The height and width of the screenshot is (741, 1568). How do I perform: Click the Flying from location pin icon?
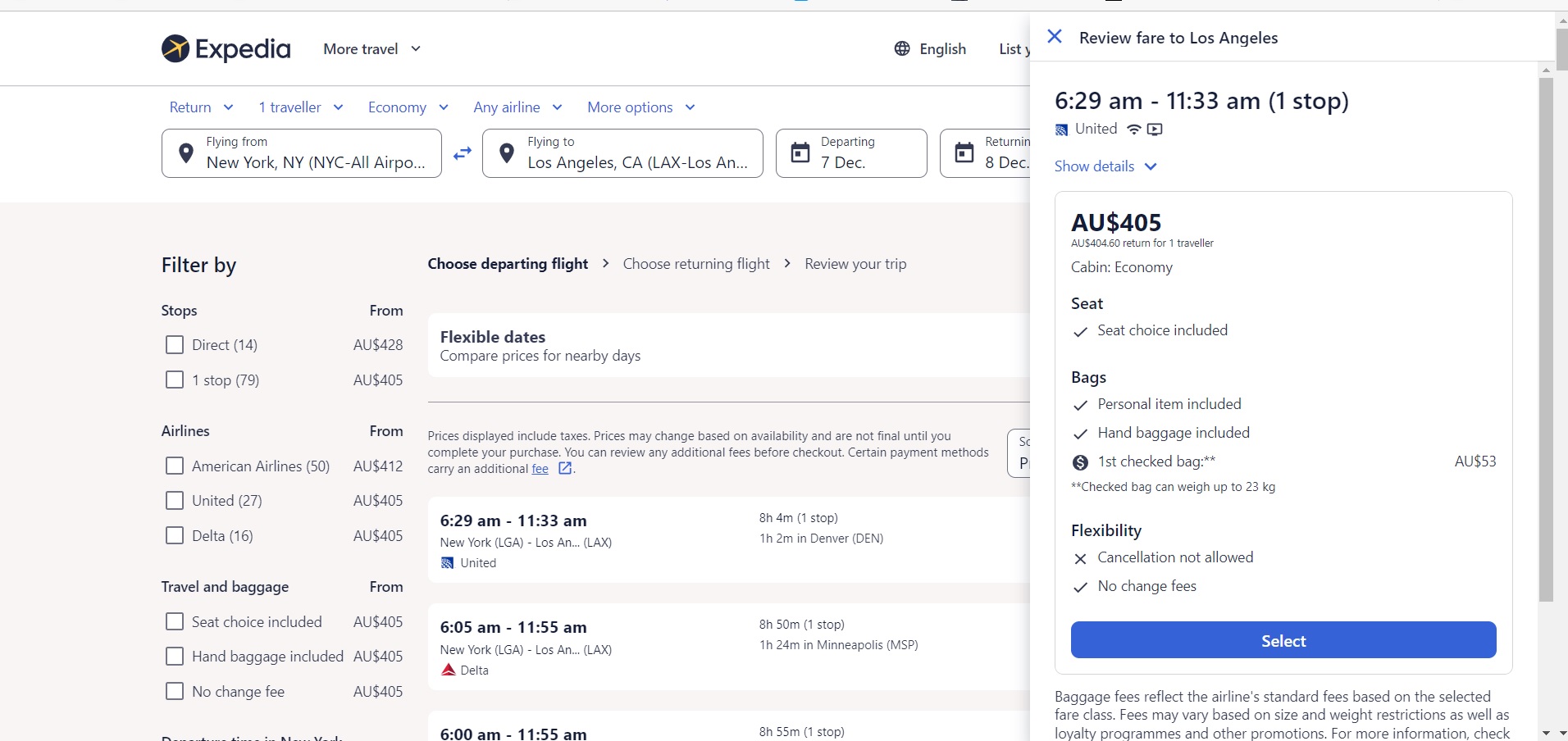[x=186, y=153]
